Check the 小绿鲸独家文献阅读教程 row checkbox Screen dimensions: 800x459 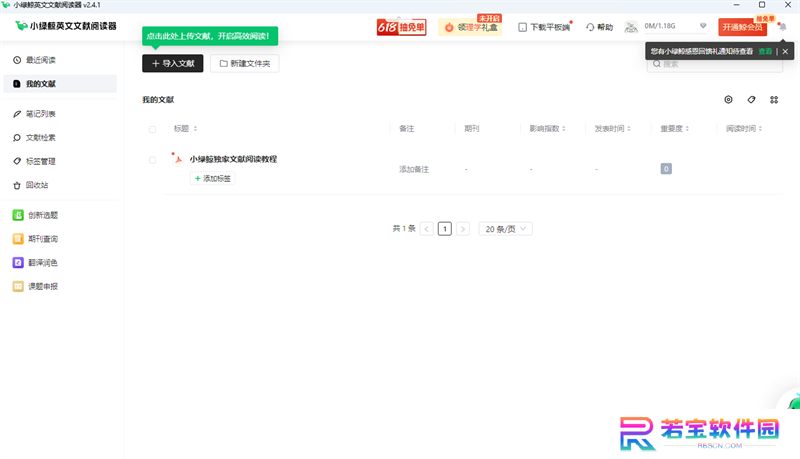click(x=152, y=160)
